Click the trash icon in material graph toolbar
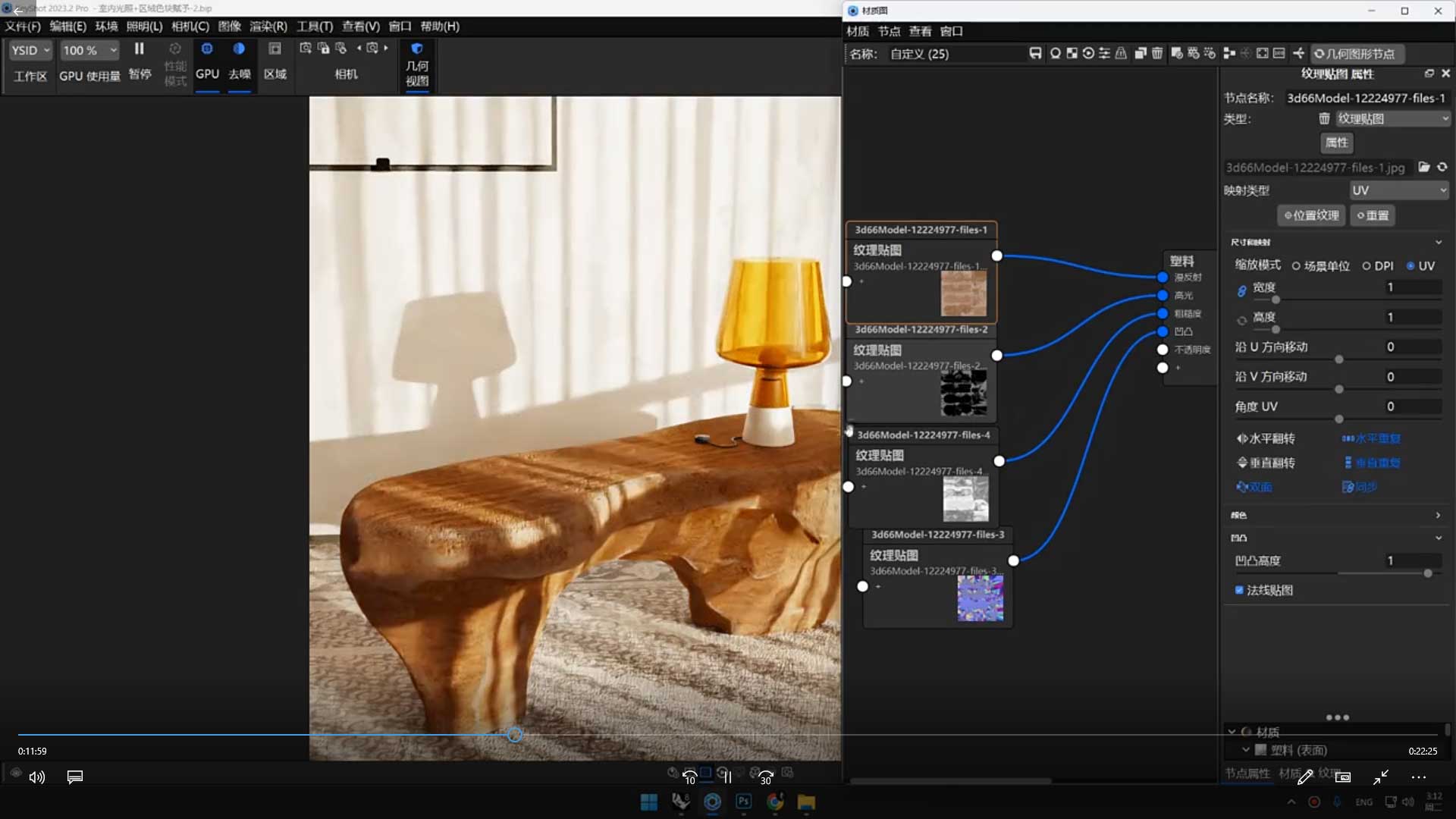The image size is (1456, 819). (x=1157, y=53)
